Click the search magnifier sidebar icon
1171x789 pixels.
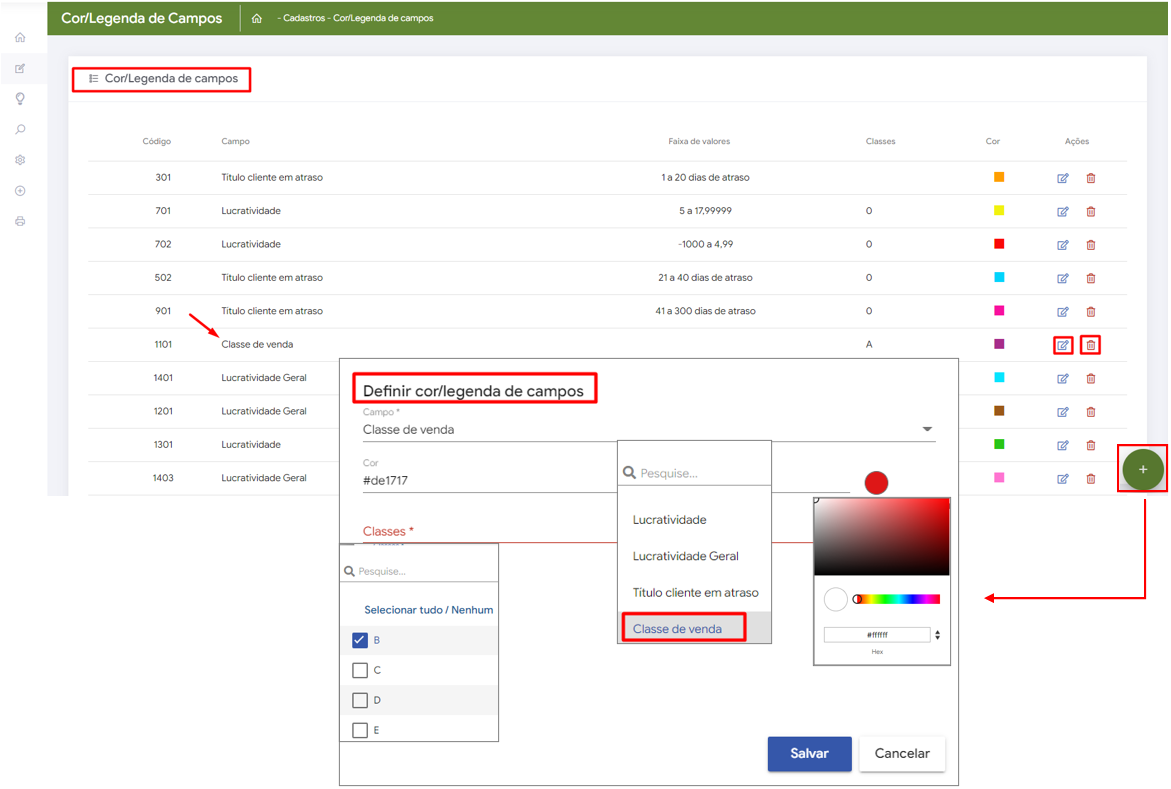coord(20,130)
